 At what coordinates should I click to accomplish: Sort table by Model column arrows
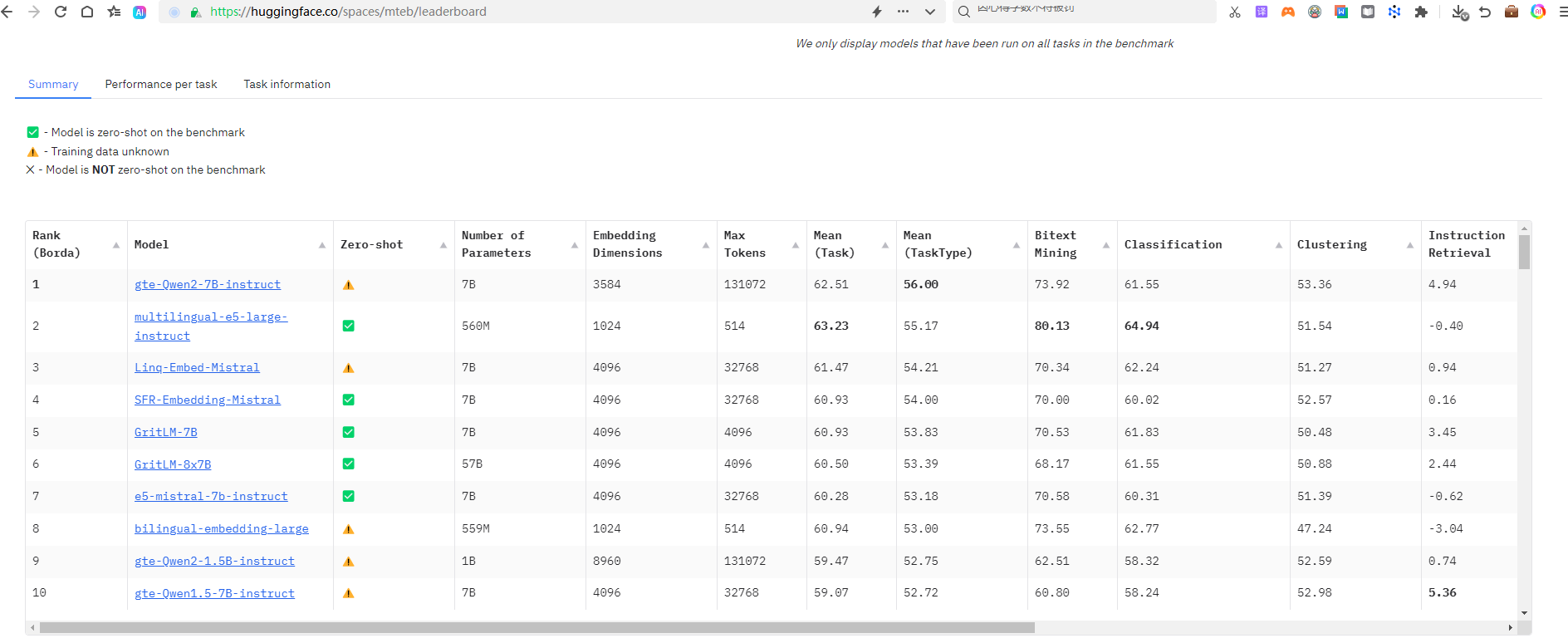(322, 245)
